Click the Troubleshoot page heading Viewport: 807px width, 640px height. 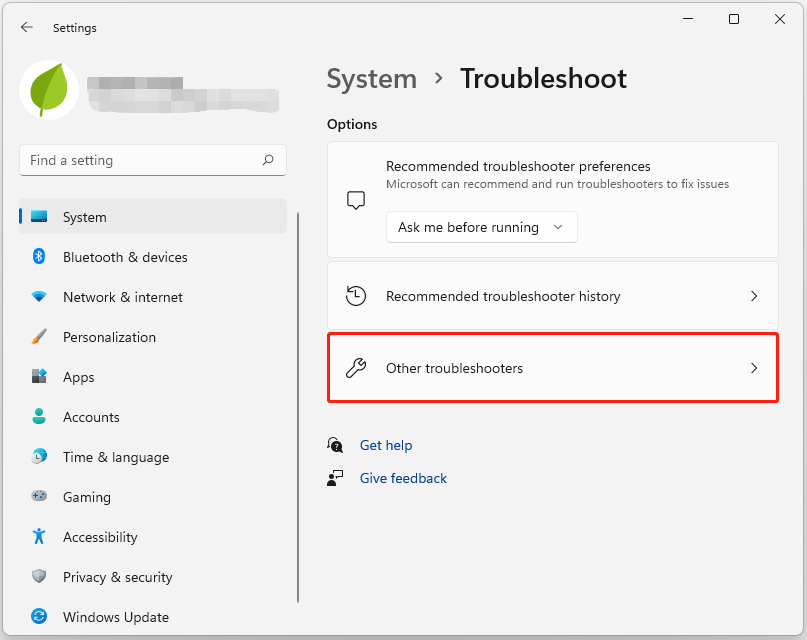coord(543,79)
